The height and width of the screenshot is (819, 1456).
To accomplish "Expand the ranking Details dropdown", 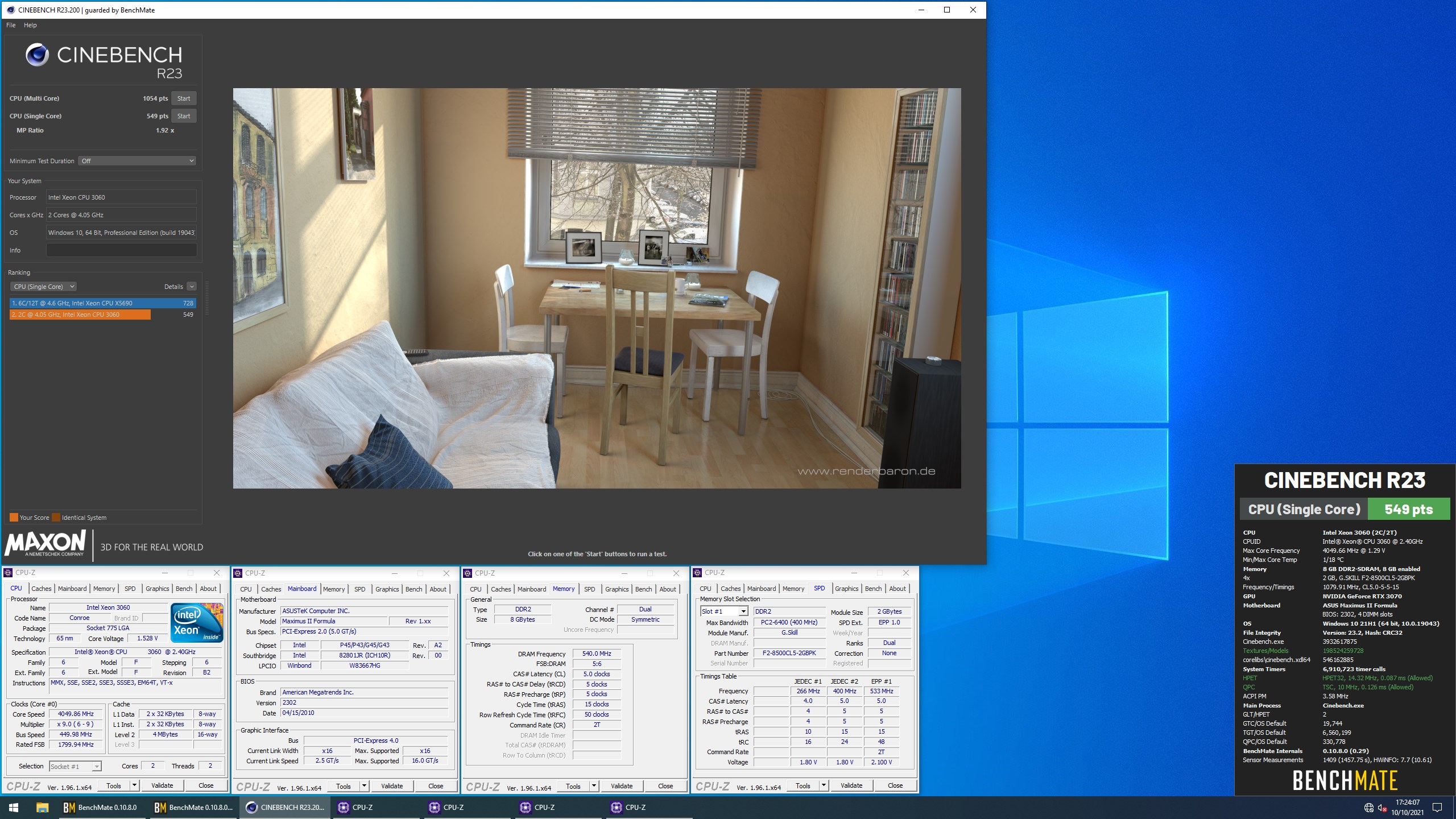I will 192,287.
